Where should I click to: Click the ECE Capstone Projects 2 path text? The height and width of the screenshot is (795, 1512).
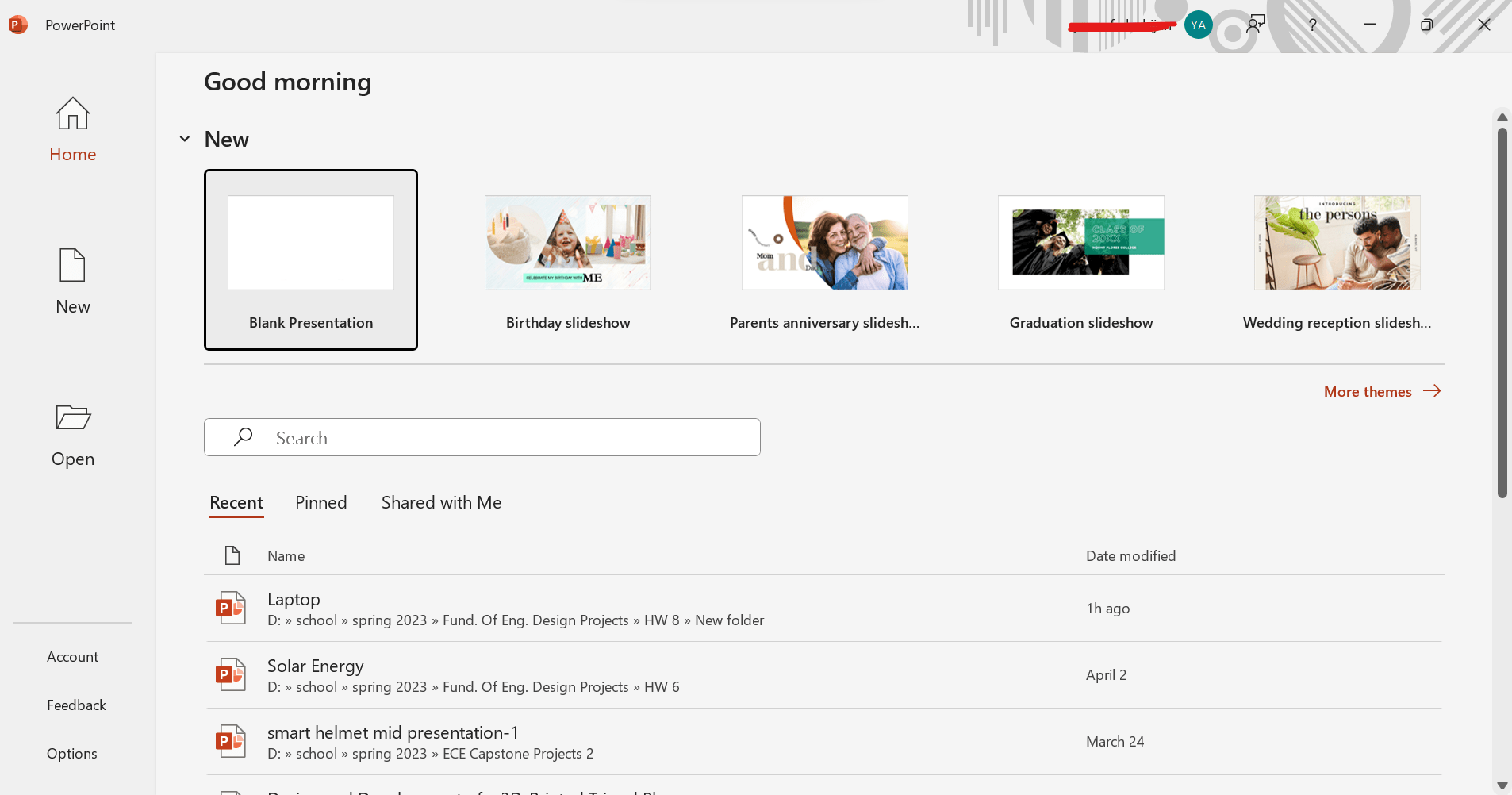(430, 754)
